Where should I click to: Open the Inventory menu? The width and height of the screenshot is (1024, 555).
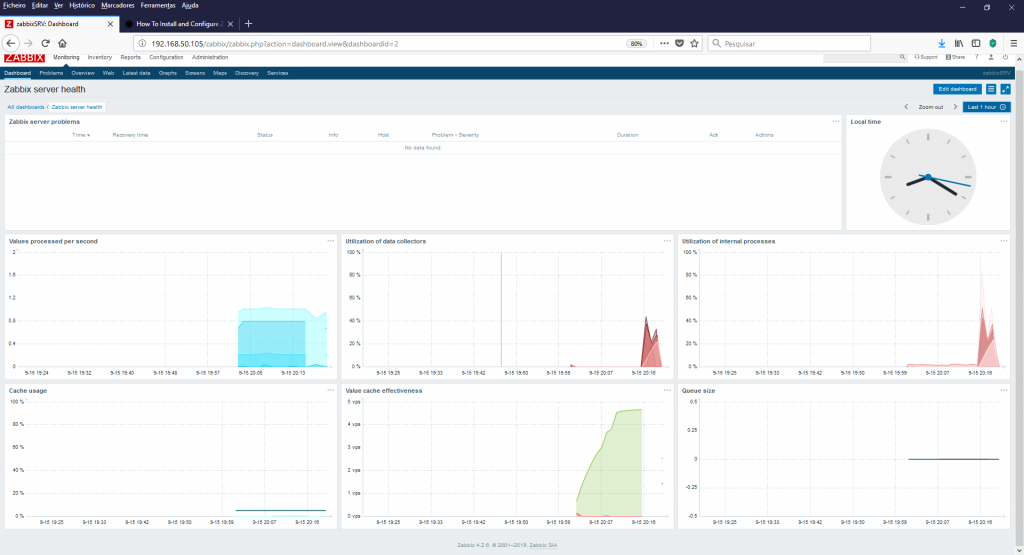click(x=100, y=57)
